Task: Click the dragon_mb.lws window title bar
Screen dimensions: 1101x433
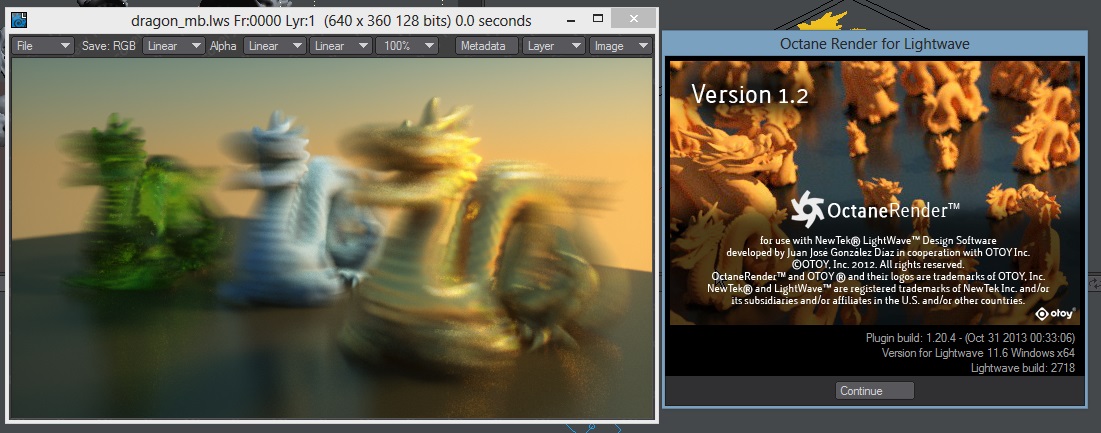Action: pyautogui.click(x=330, y=20)
